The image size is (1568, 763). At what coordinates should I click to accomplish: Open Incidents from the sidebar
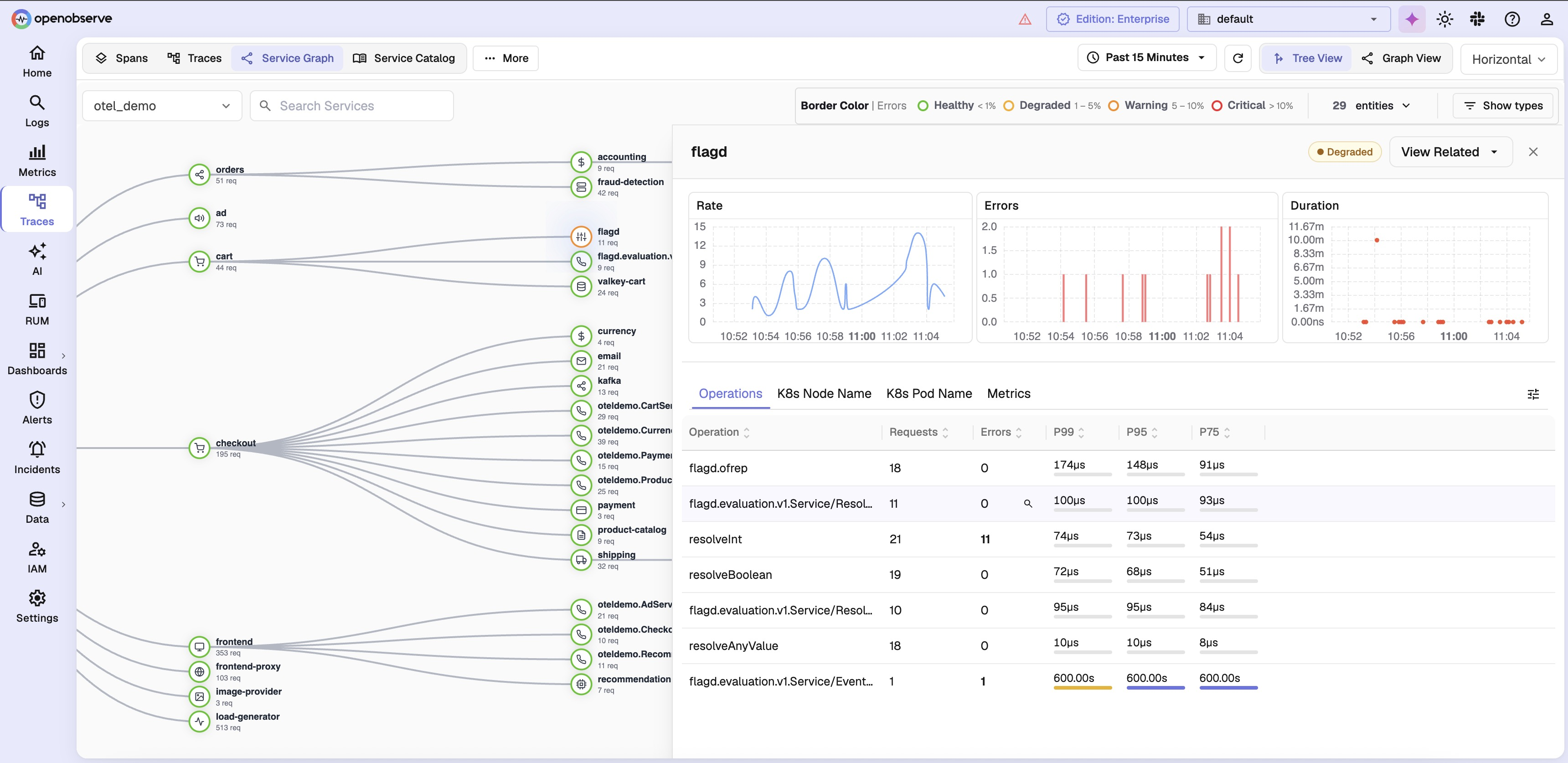(x=37, y=458)
